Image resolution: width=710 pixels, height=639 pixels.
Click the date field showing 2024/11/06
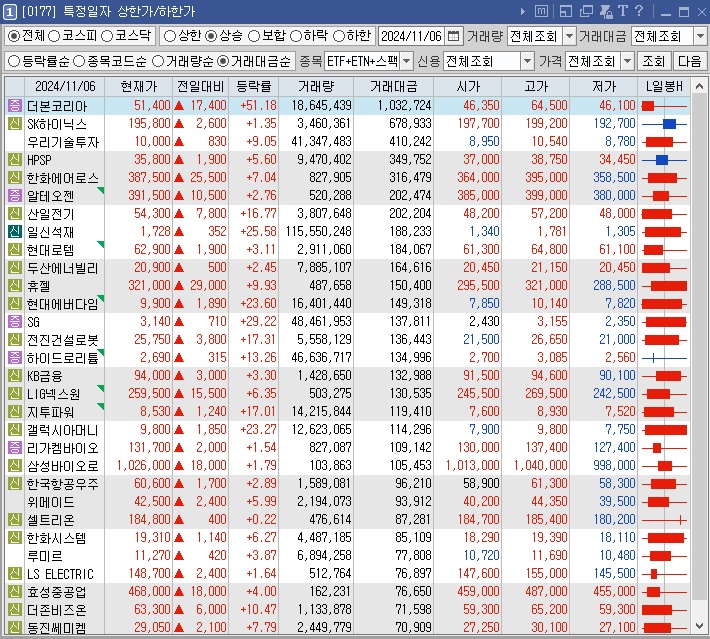tap(412, 36)
